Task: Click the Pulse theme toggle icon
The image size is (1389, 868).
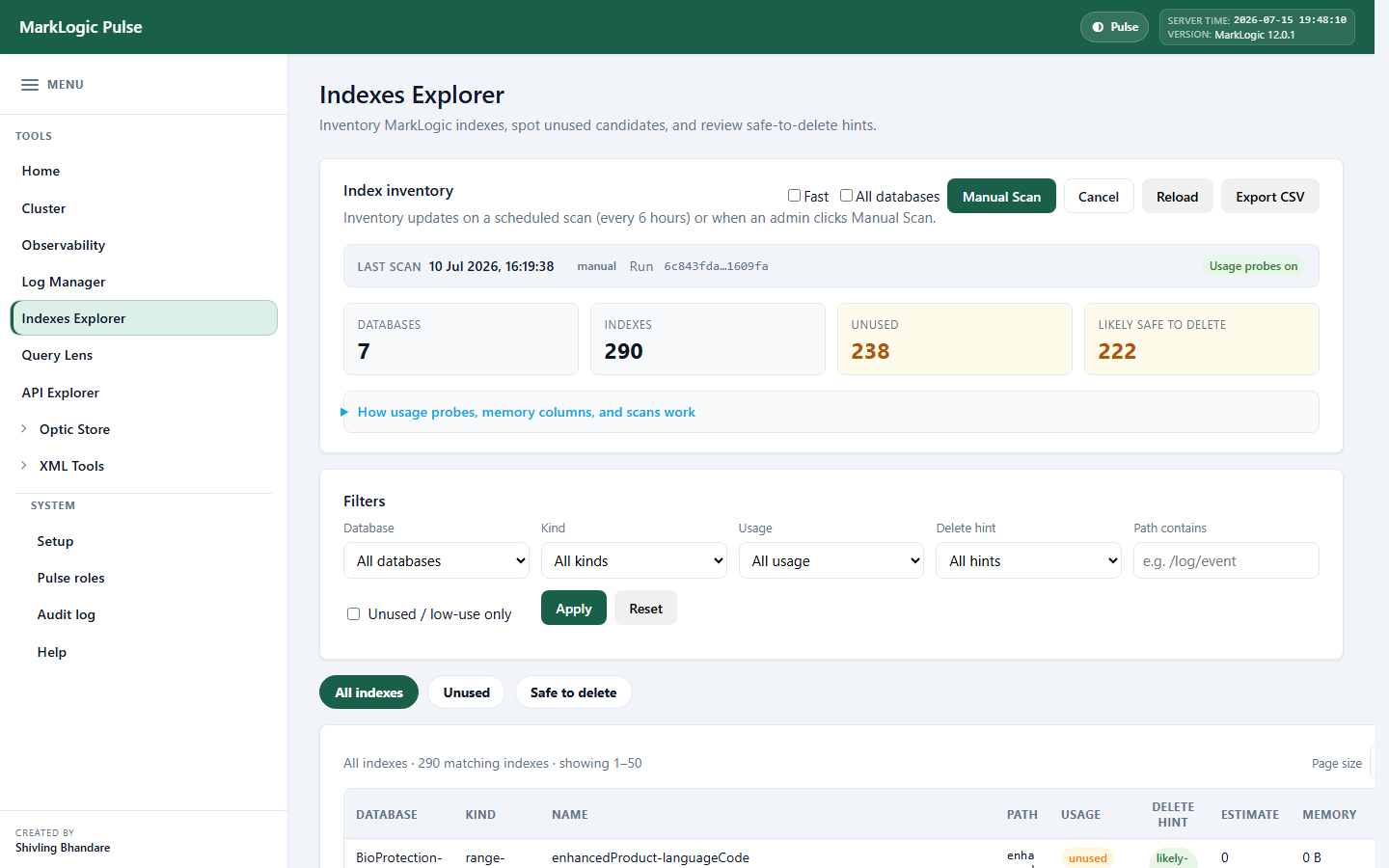Action: tap(1098, 27)
